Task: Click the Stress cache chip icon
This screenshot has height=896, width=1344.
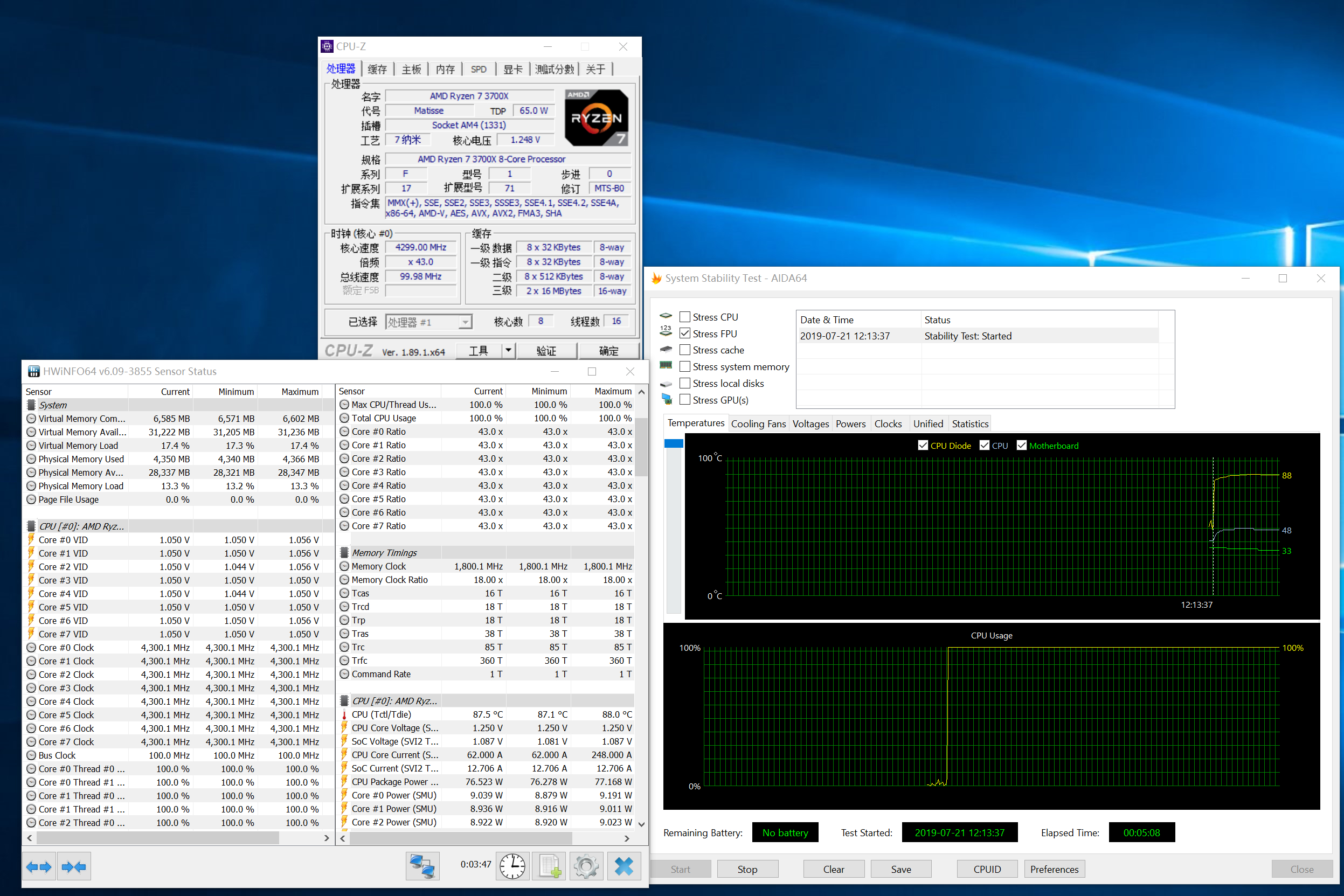Action: (666, 349)
